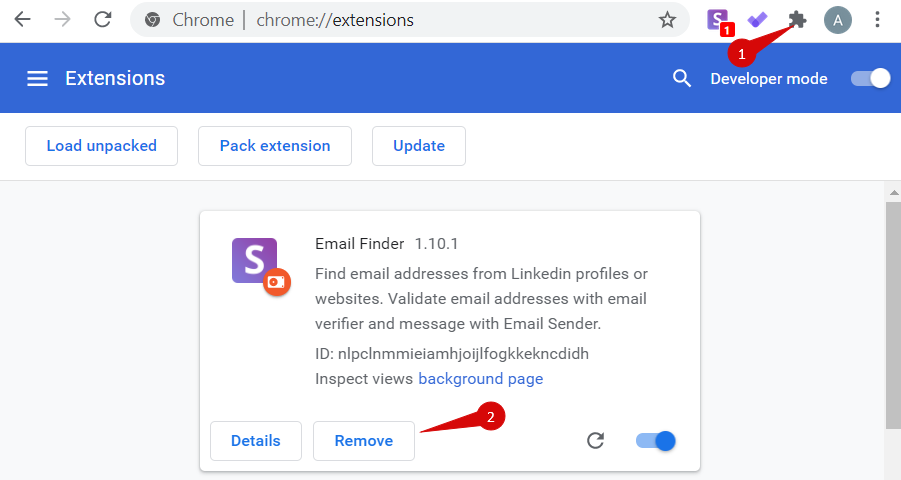The width and height of the screenshot is (901, 480).
Task: Open the hamburger menu beside Extensions
Action: tap(37, 78)
